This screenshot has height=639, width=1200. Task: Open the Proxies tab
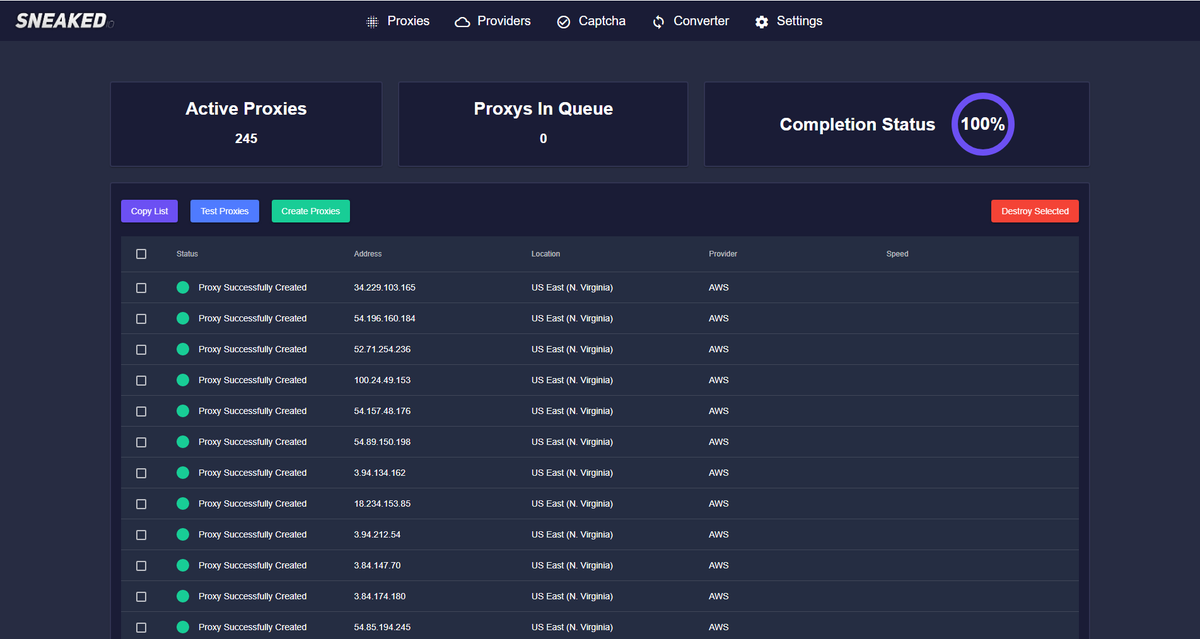tap(398, 21)
